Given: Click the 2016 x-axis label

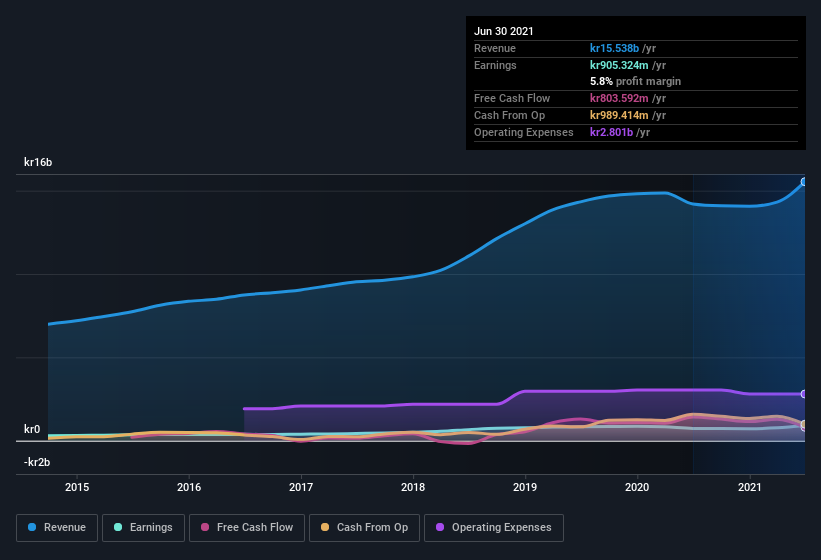Looking at the screenshot, I should (x=189, y=487).
